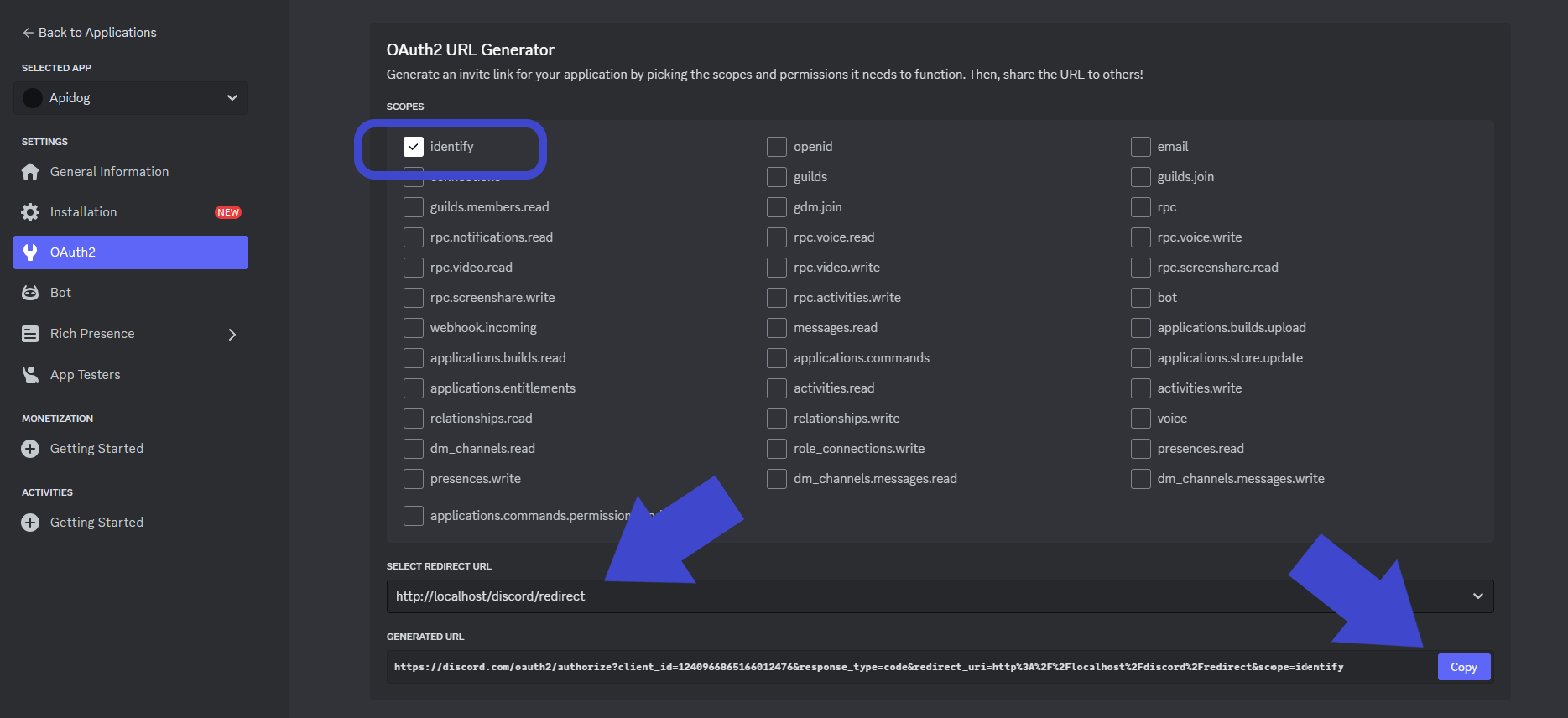Copy the generated URL

pyautogui.click(x=1464, y=667)
